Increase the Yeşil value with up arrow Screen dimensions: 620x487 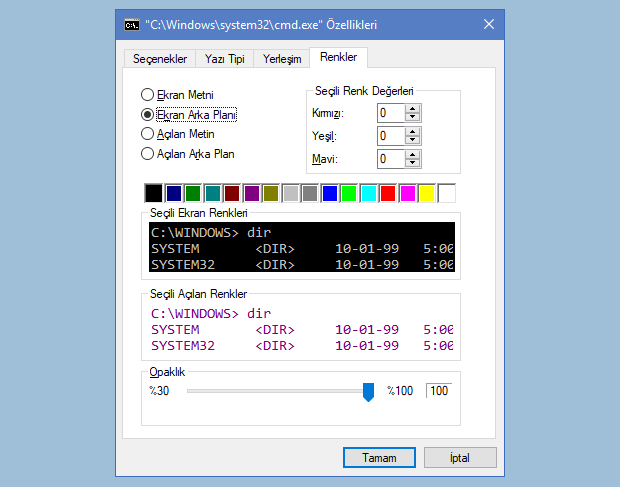pyautogui.click(x=412, y=132)
